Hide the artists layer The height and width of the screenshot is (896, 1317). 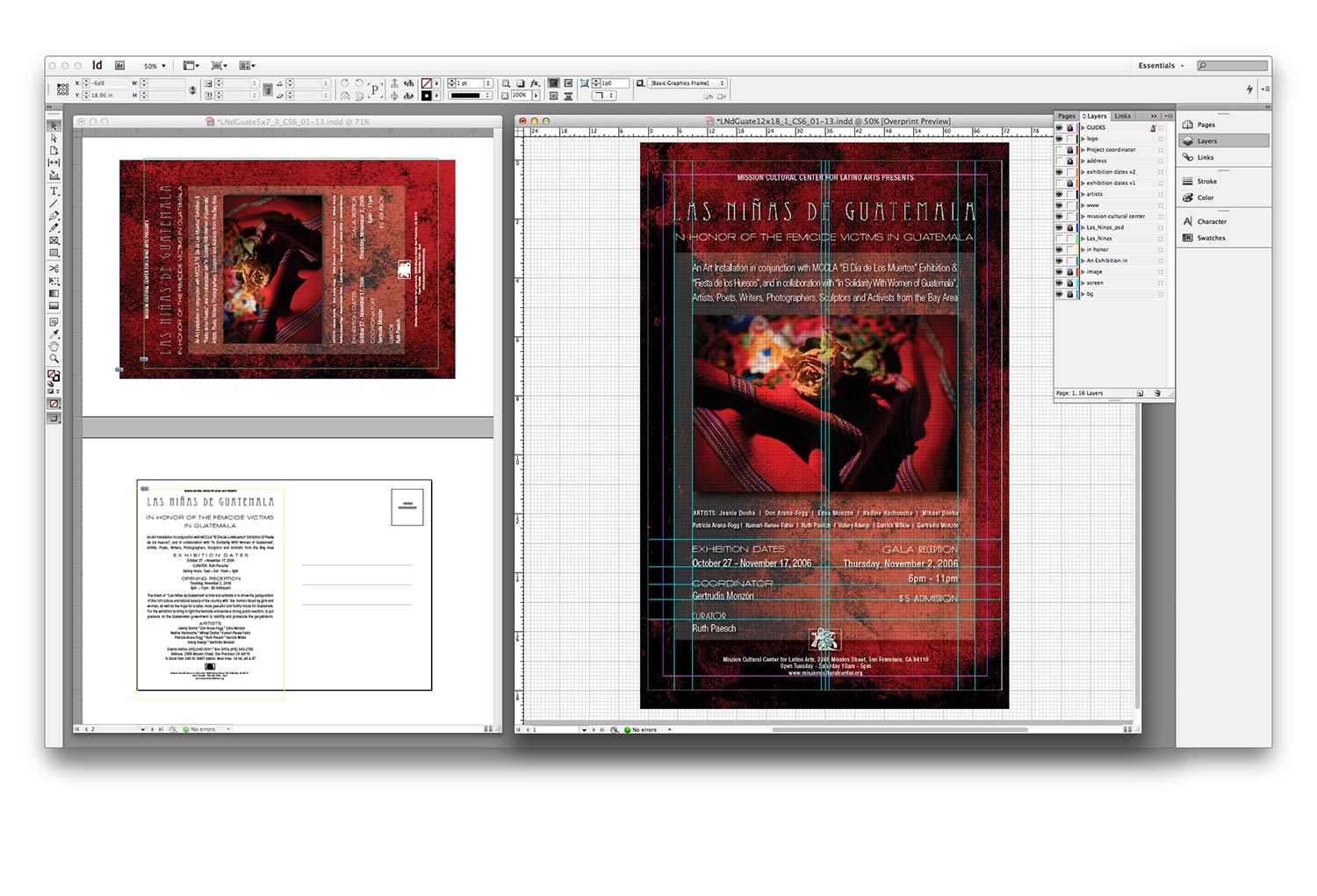point(1059,194)
